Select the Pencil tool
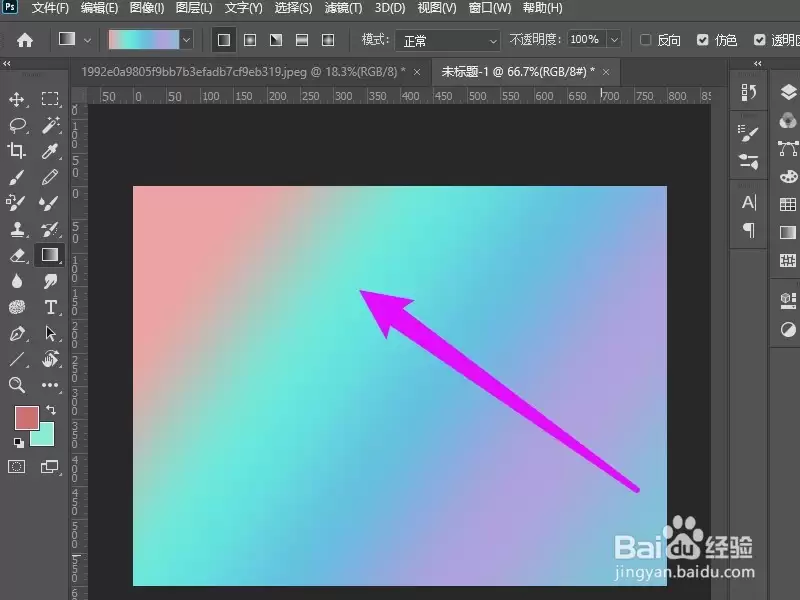 click(x=50, y=177)
